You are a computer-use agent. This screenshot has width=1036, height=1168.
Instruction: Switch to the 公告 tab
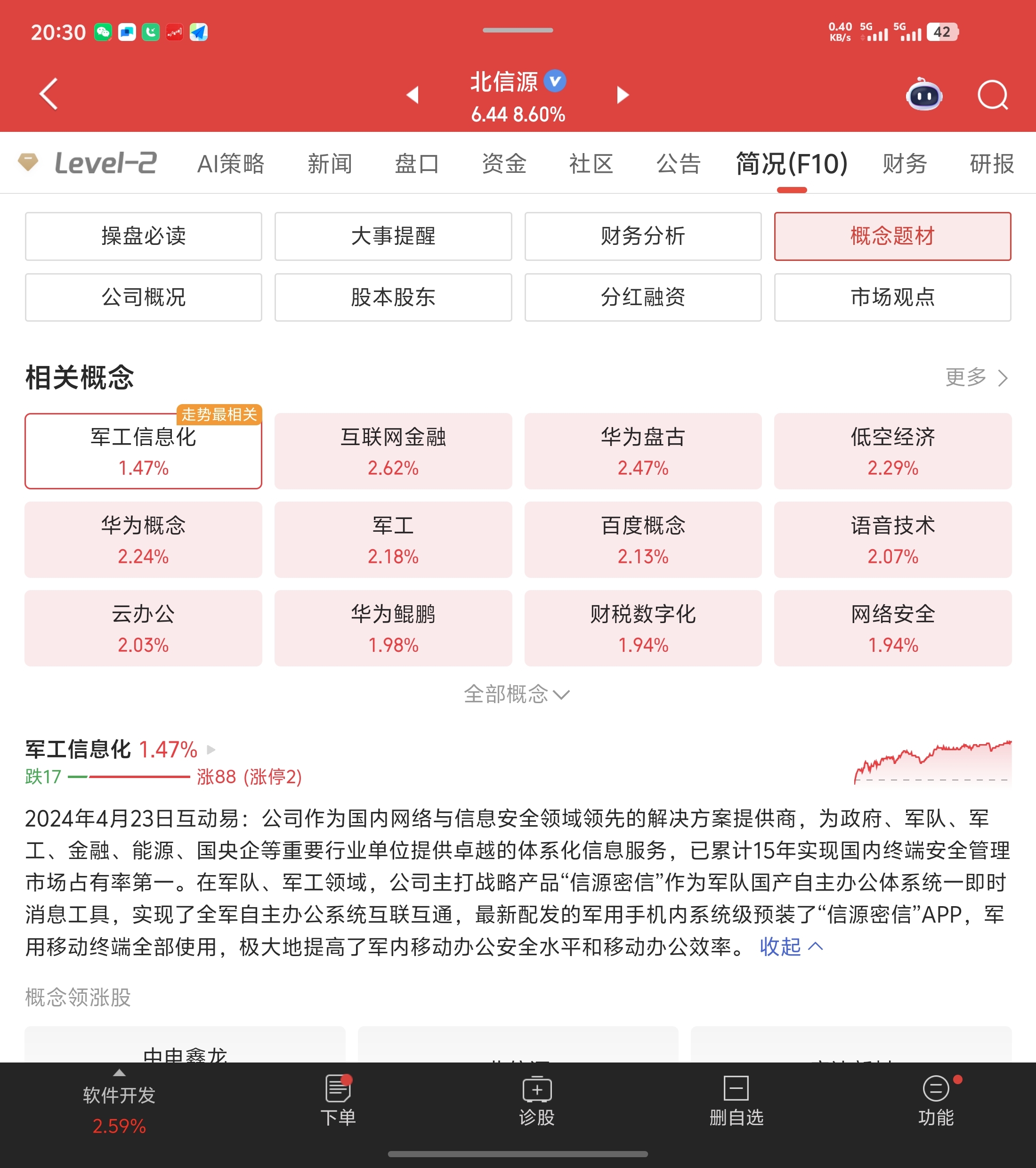point(679,163)
